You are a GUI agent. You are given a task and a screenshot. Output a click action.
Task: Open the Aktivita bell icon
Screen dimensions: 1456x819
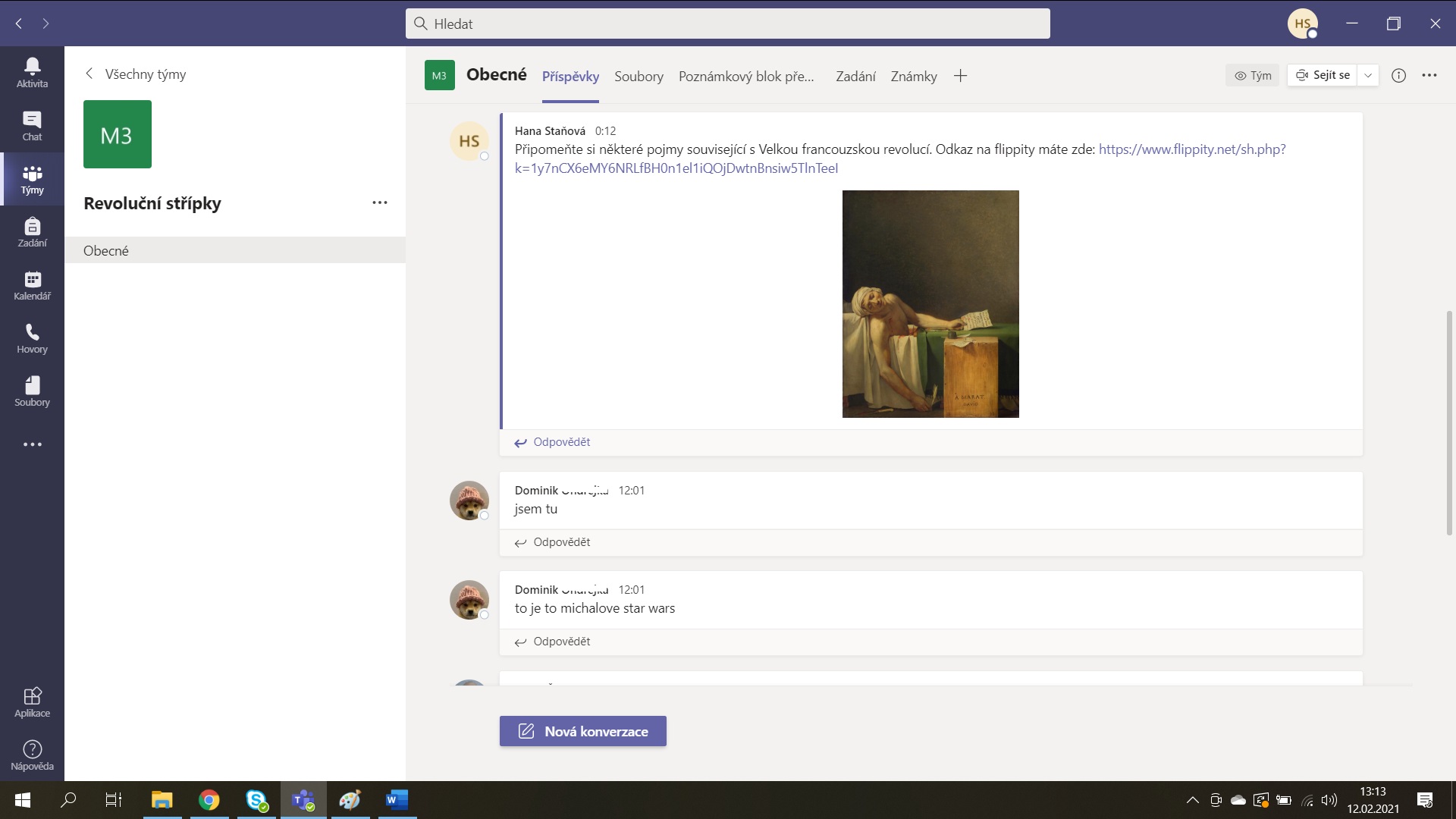click(32, 73)
